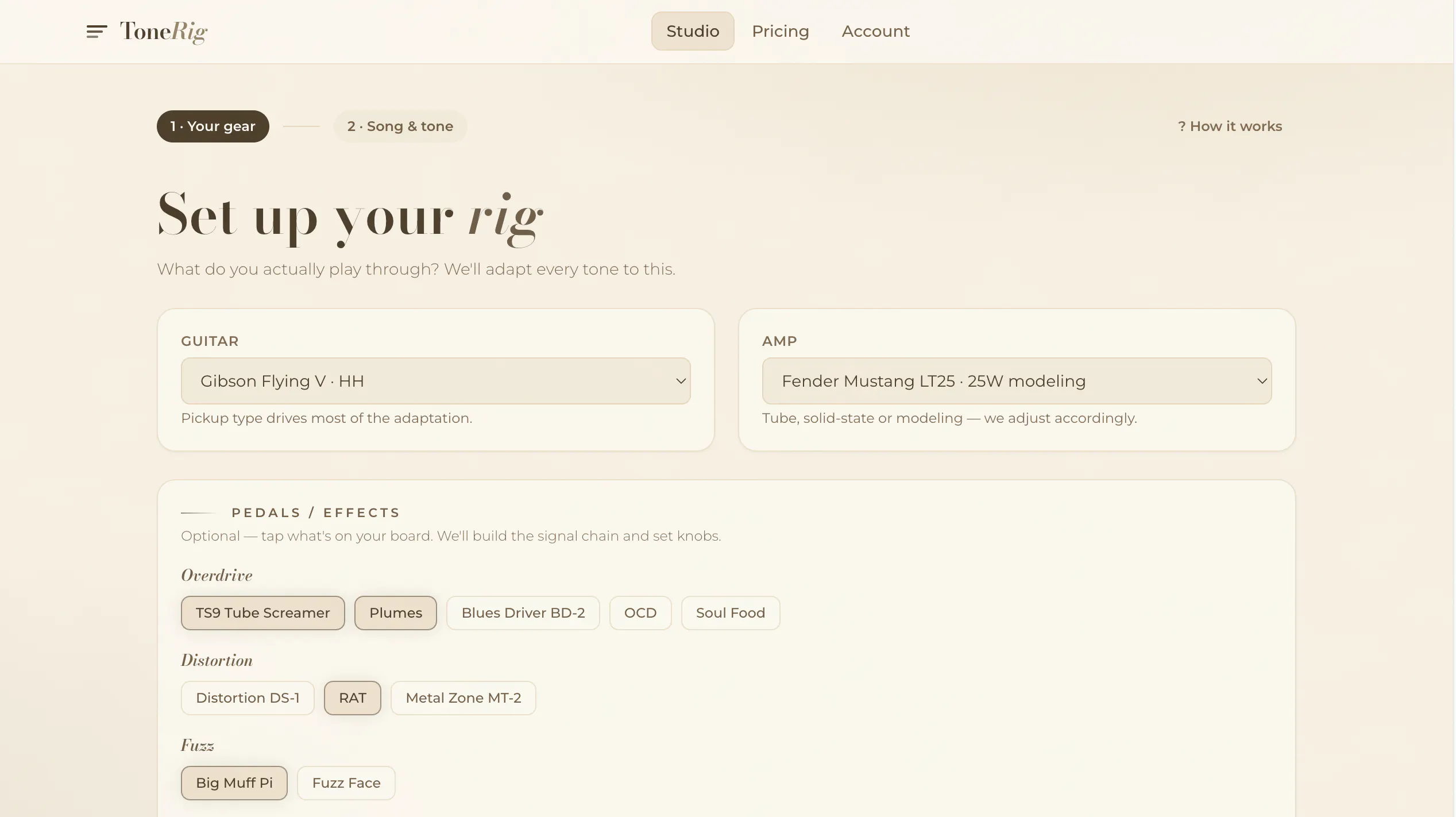Viewport: 1456px width, 817px height.
Task: Open the Amp dropdown
Action: 1016,381
